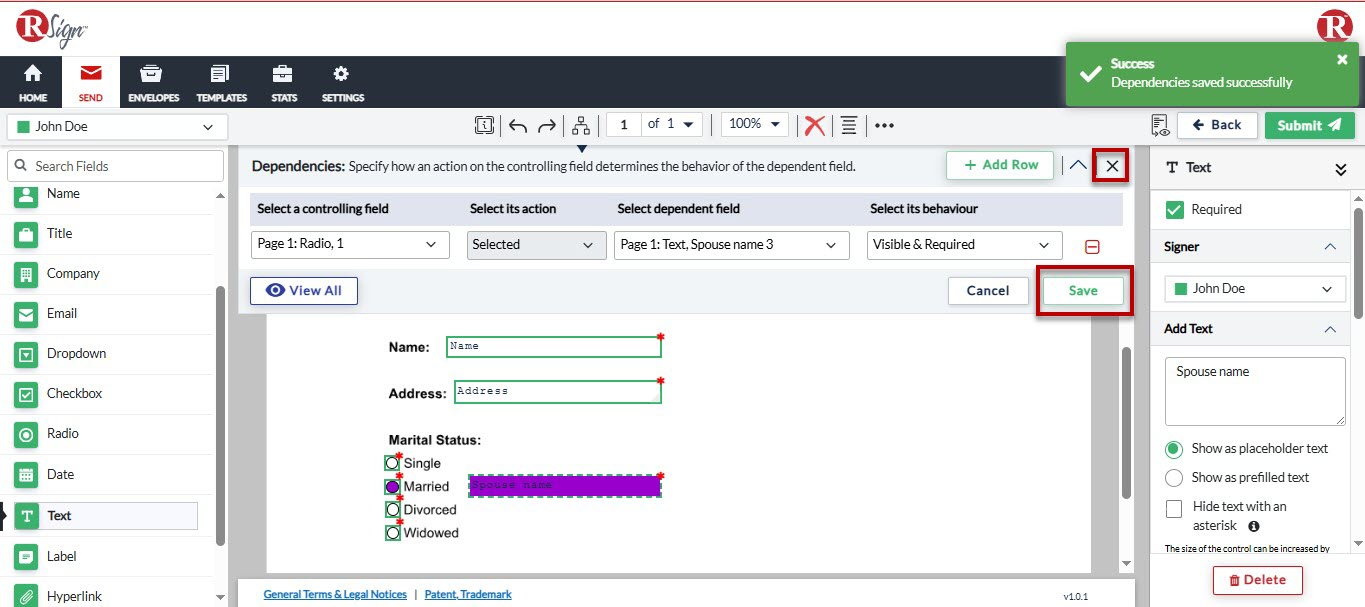Open the SETTINGS section
Screen dimensions: 1365x607
tap(342, 82)
